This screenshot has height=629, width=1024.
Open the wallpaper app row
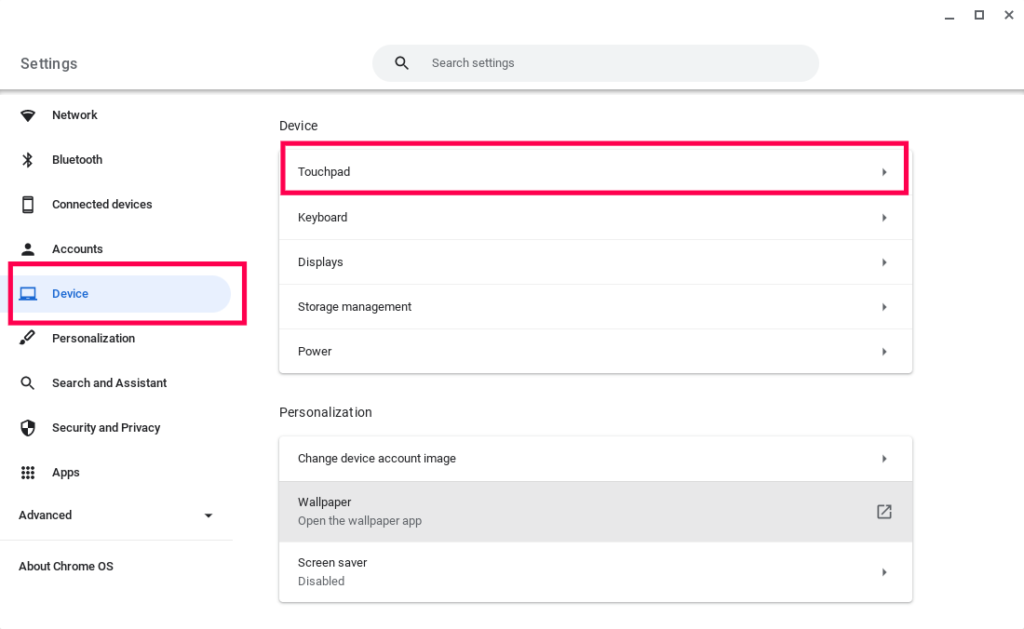(595, 511)
